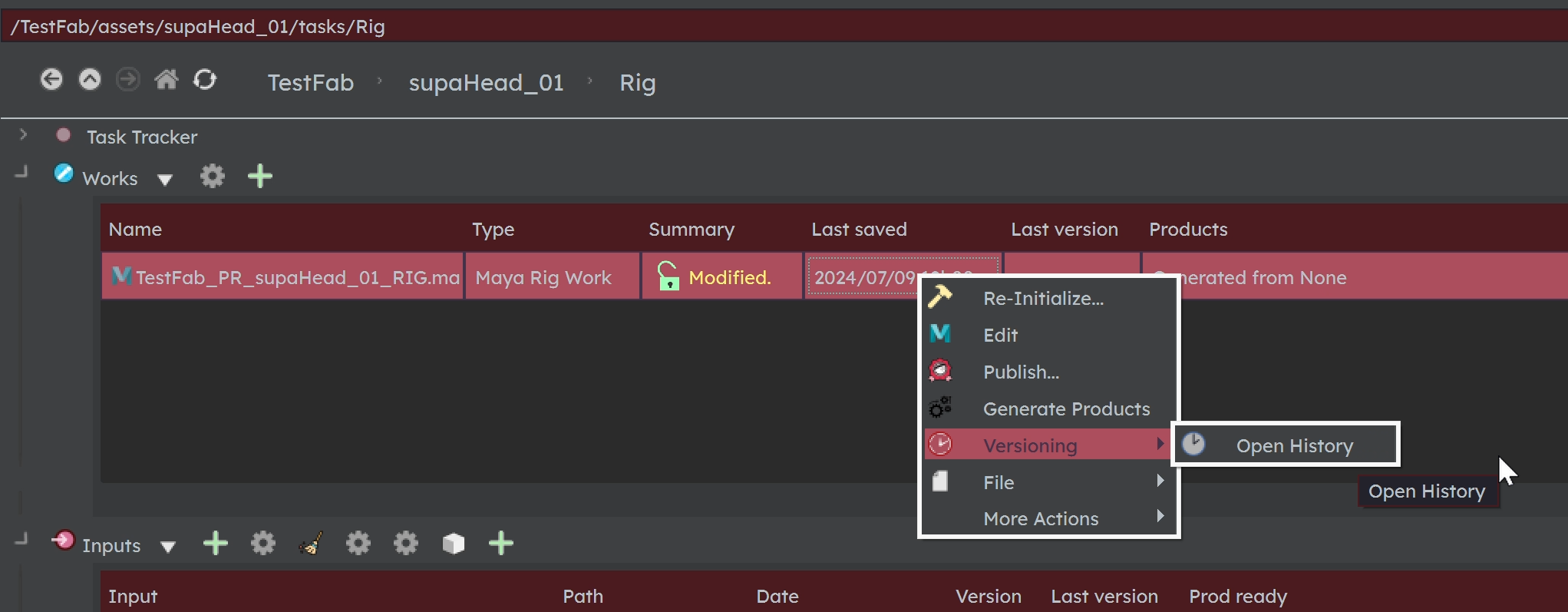Click the Rig breadcrumb
Viewport: 1568px width, 612px height.
click(638, 83)
